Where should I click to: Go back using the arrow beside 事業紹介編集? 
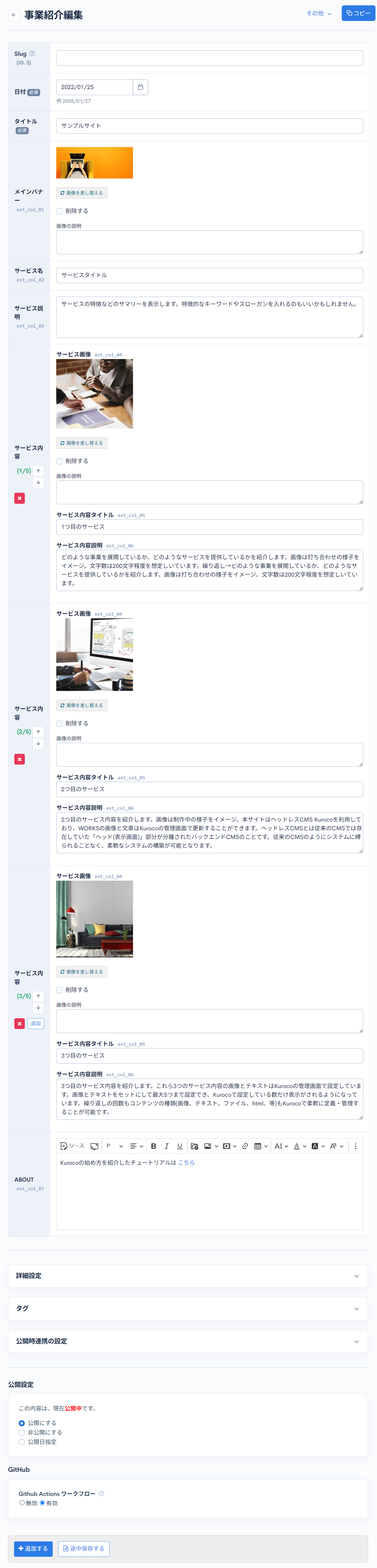coord(13,15)
